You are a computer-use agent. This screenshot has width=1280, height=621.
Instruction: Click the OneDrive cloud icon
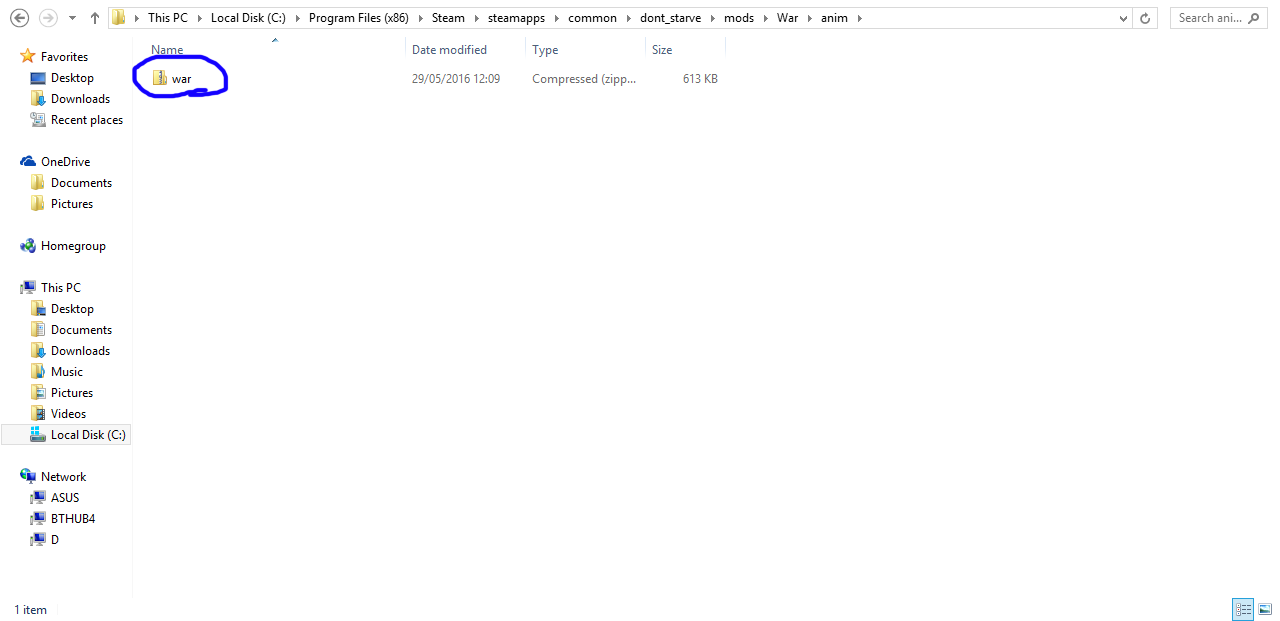click(28, 162)
